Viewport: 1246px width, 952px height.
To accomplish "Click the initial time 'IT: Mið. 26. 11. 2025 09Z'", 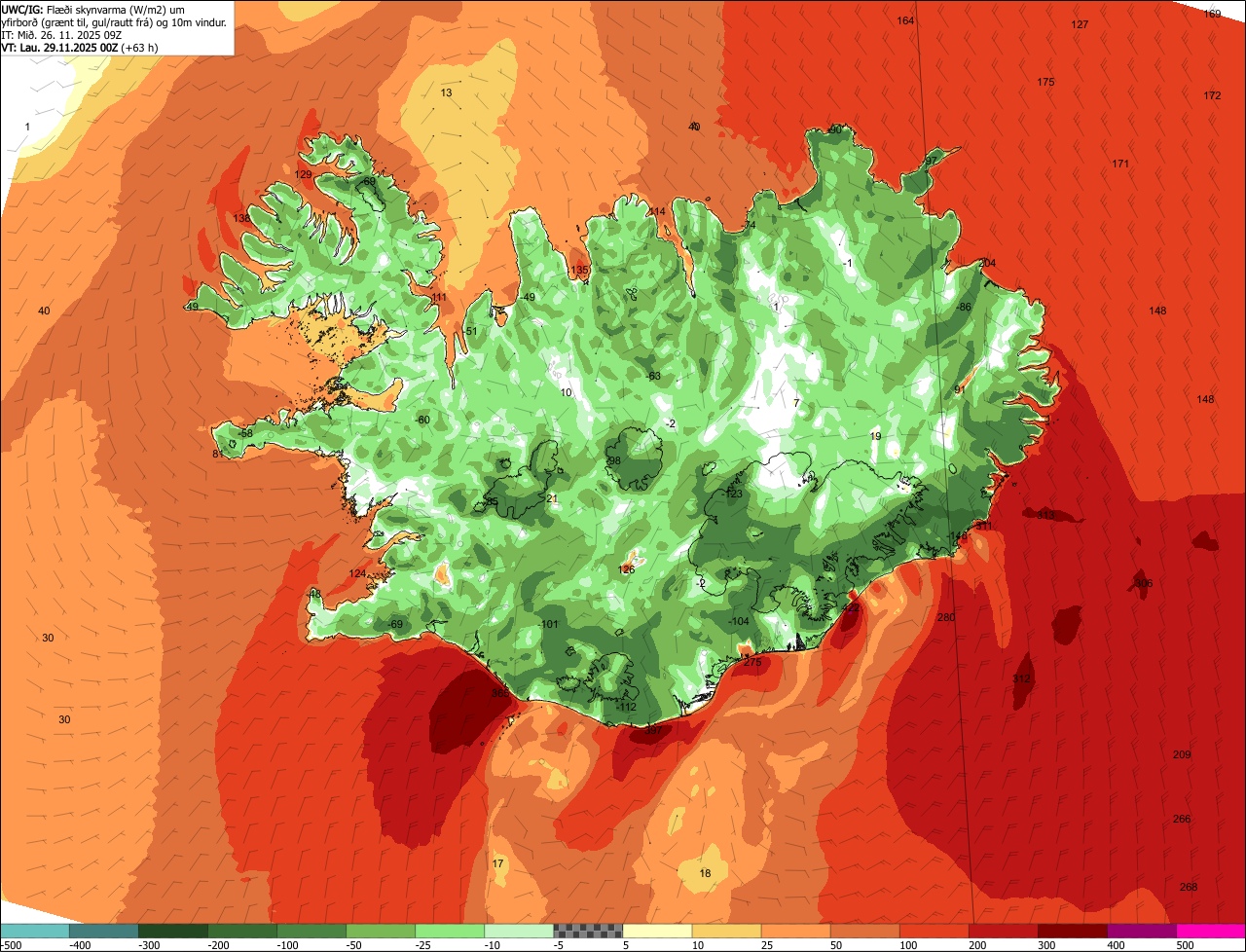I will coord(61,34).
